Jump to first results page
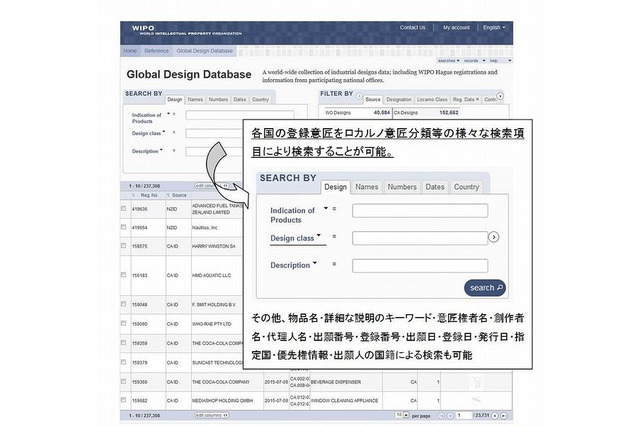 [441, 415]
